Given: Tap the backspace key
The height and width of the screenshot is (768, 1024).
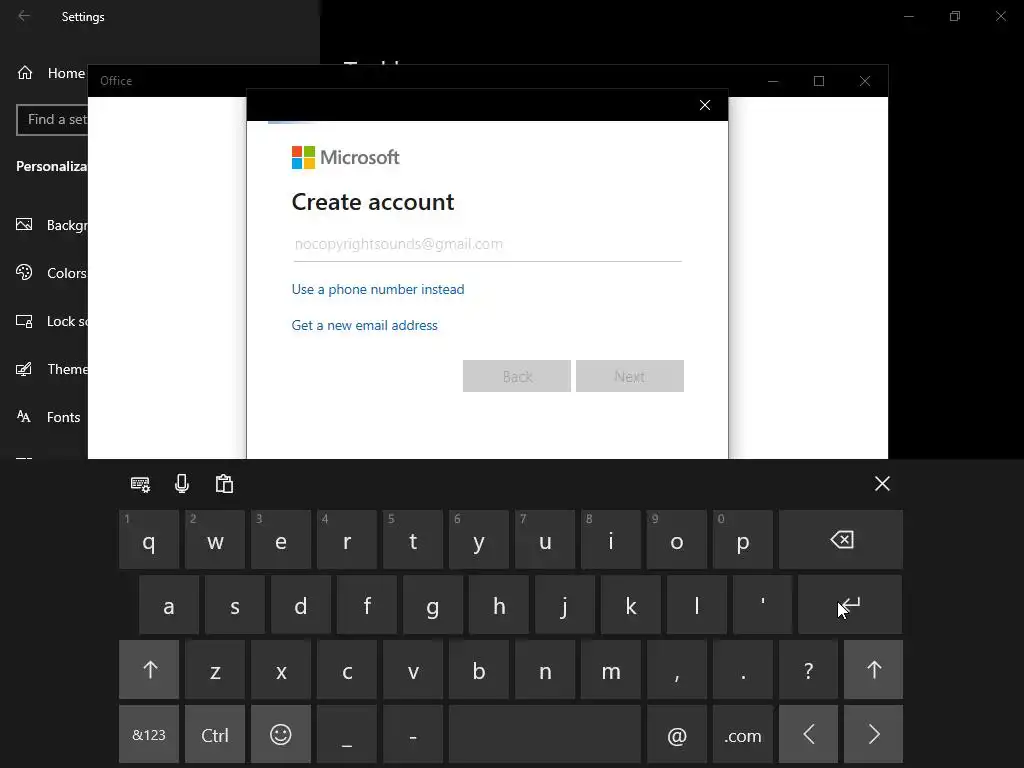Looking at the screenshot, I should point(841,539).
